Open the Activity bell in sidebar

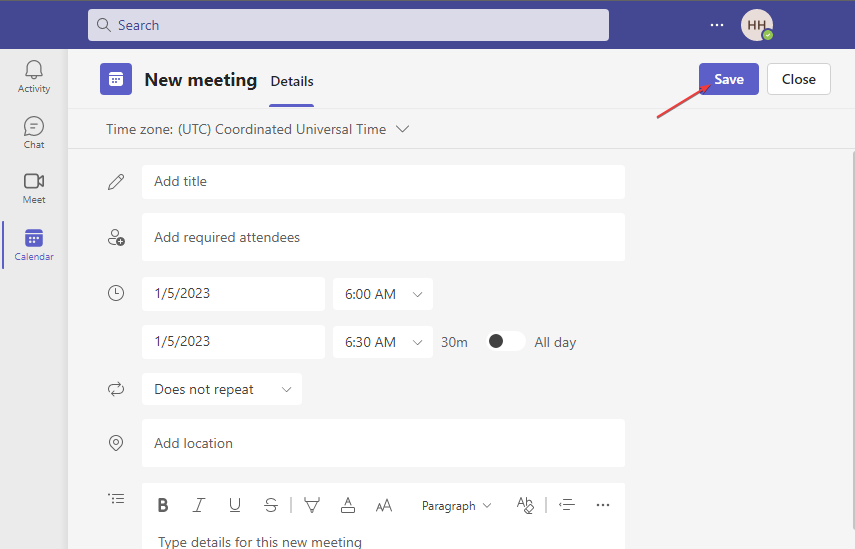(x=34, y=77)
